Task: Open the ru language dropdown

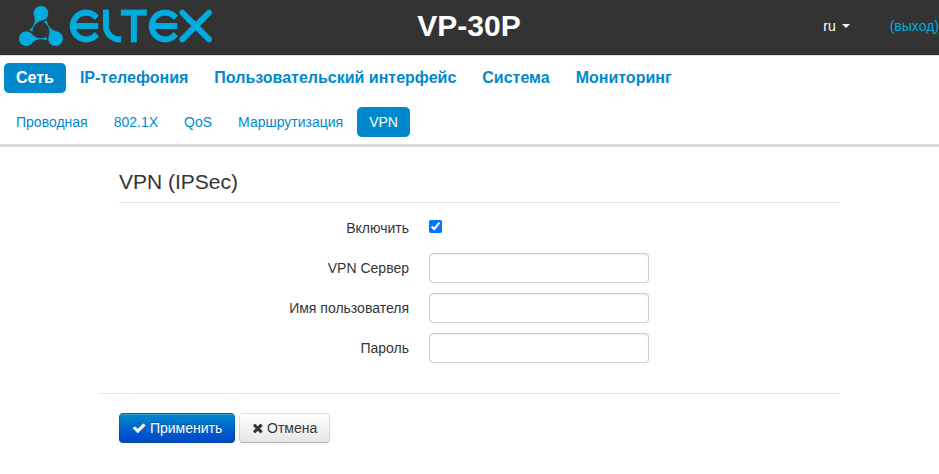Action: (x=835, y=27)
